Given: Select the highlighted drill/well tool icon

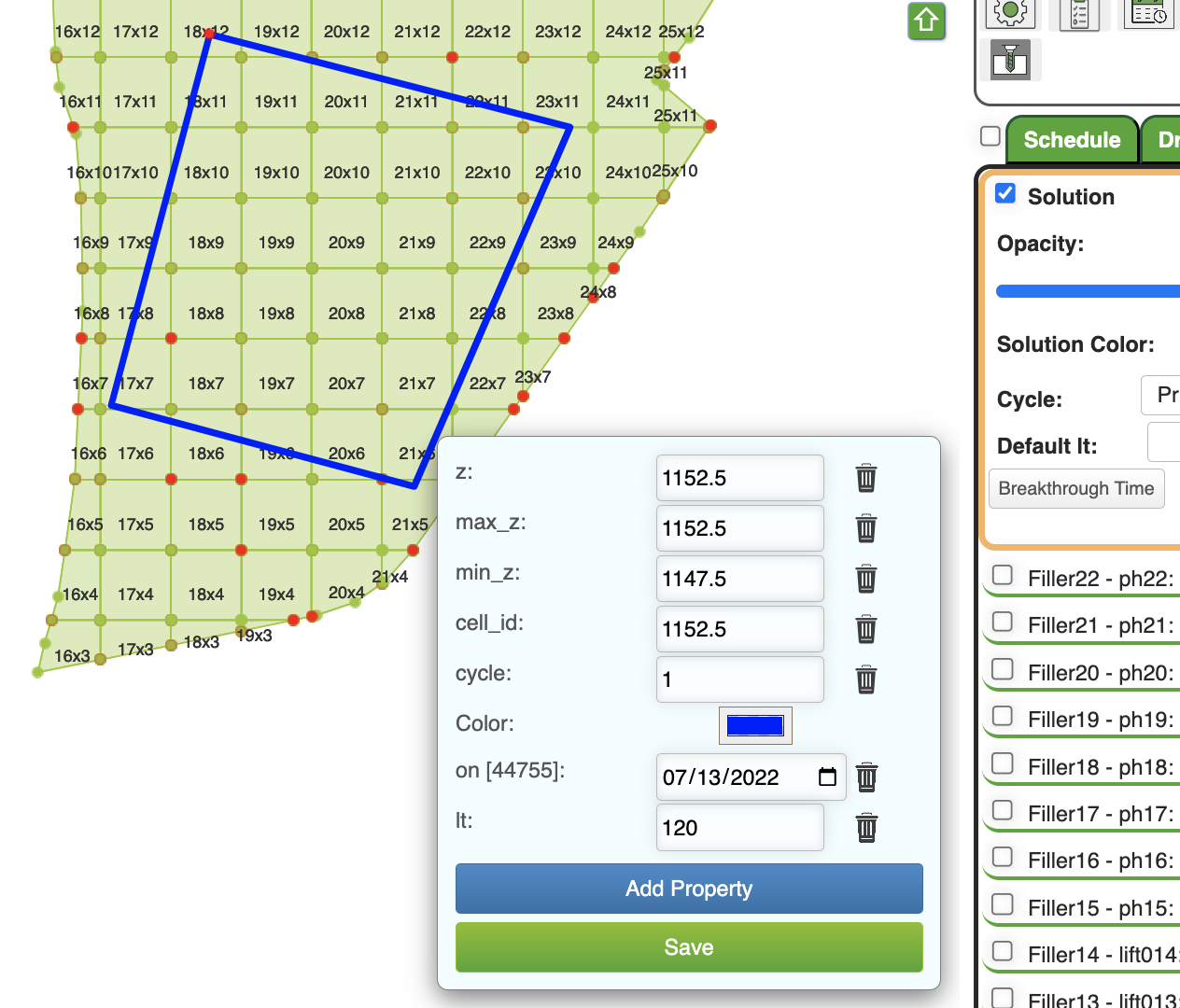Looking at the screenshot, I should click(1011, 60).
